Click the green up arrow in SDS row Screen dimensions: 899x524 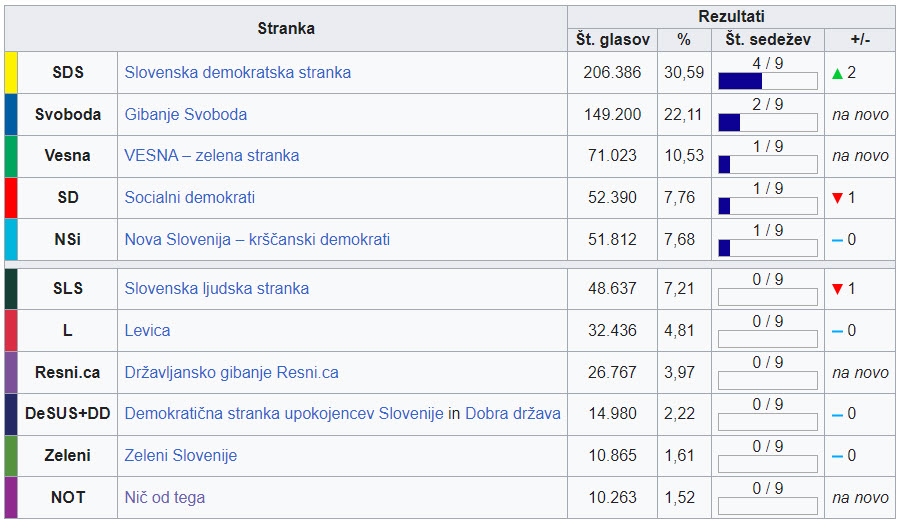[x=838, y=73]
